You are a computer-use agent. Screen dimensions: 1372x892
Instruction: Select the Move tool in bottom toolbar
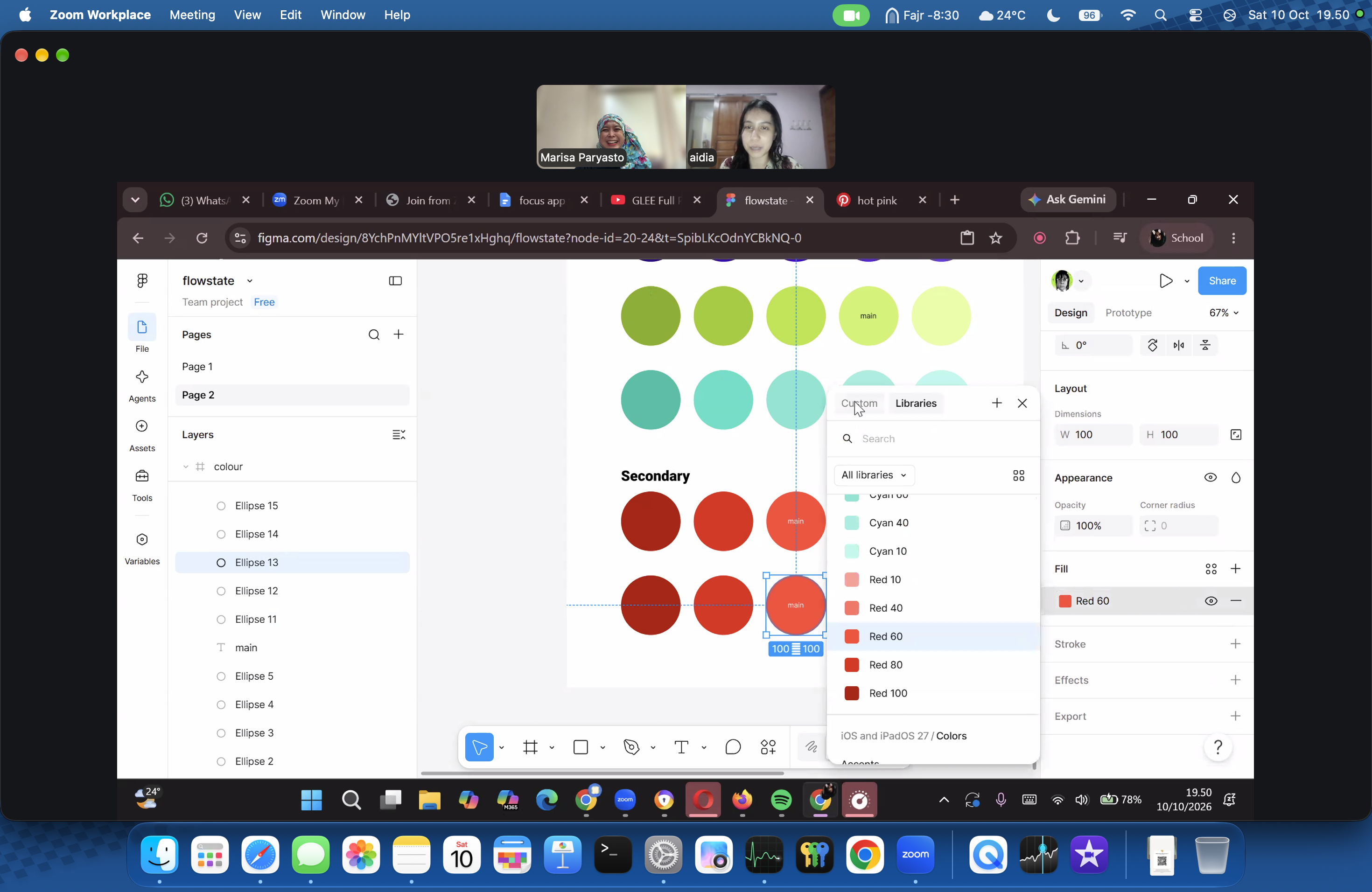479,747
